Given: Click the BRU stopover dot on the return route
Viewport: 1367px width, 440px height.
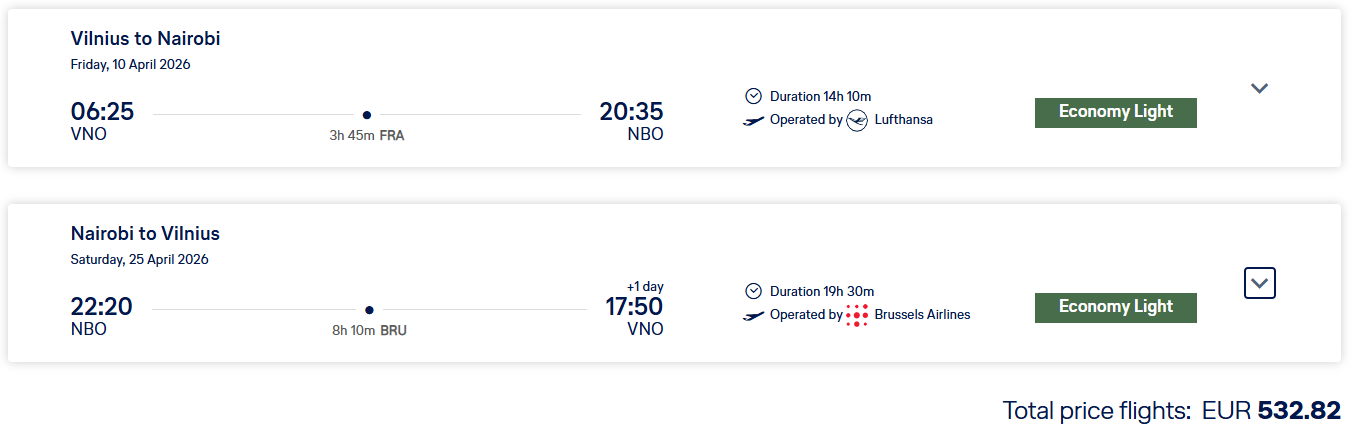Looking at the screenshot, I should coord(369,310).
